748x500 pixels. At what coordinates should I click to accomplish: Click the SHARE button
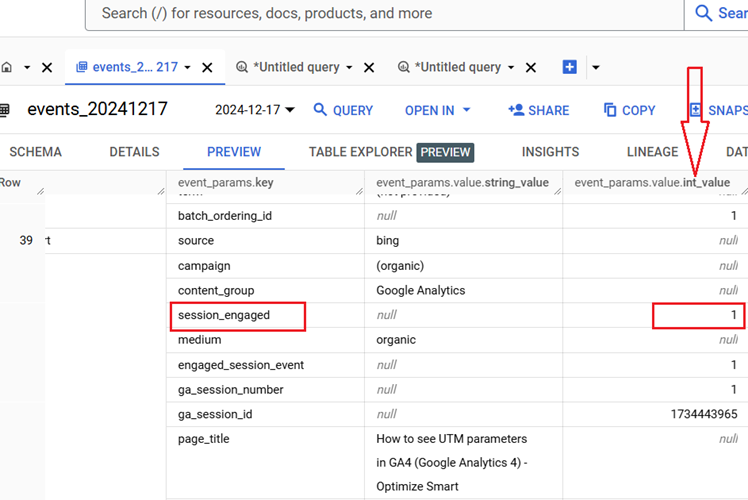pos(539,110)
